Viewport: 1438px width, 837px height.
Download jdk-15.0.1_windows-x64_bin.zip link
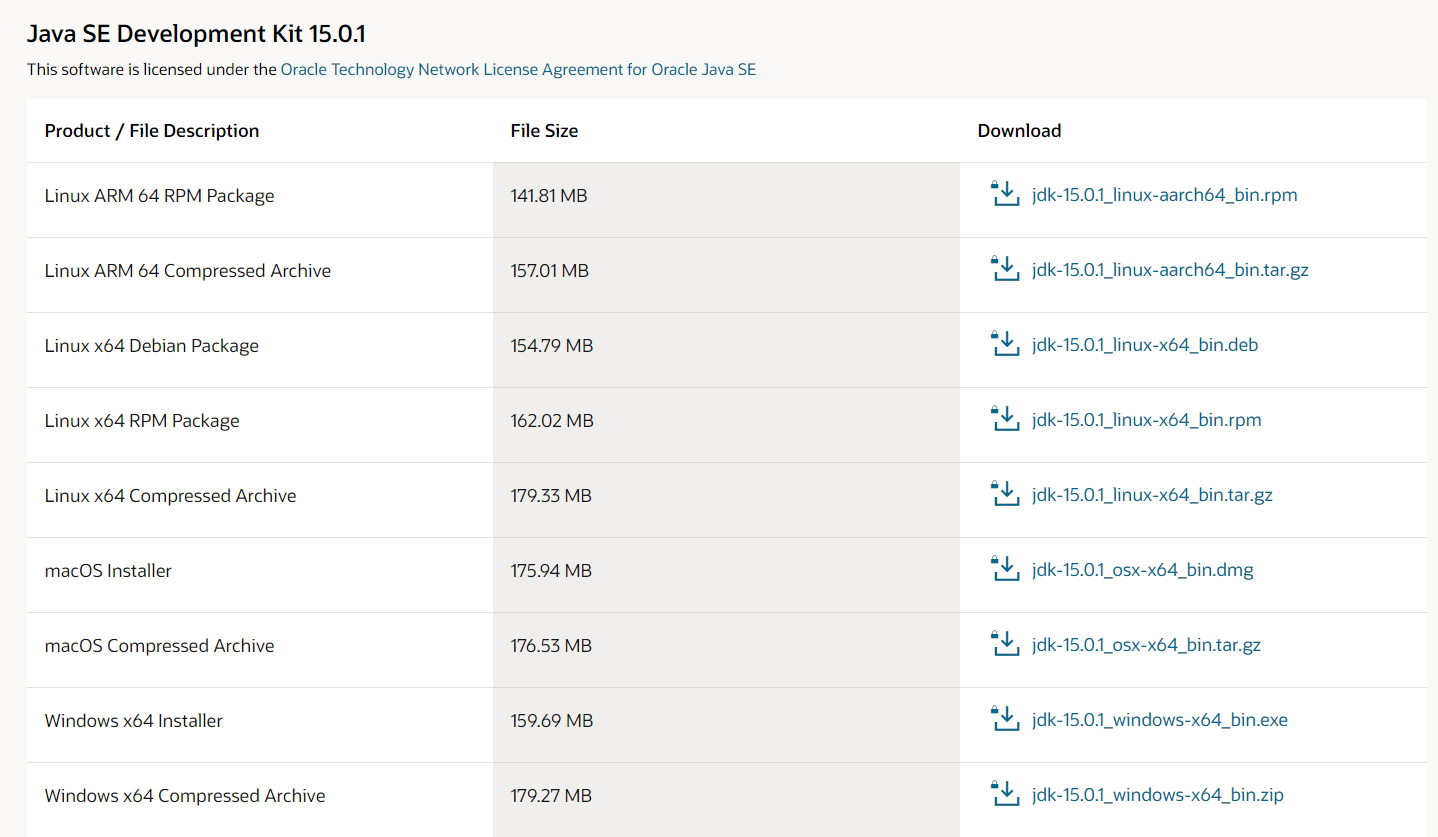(x=1158, y=795)
